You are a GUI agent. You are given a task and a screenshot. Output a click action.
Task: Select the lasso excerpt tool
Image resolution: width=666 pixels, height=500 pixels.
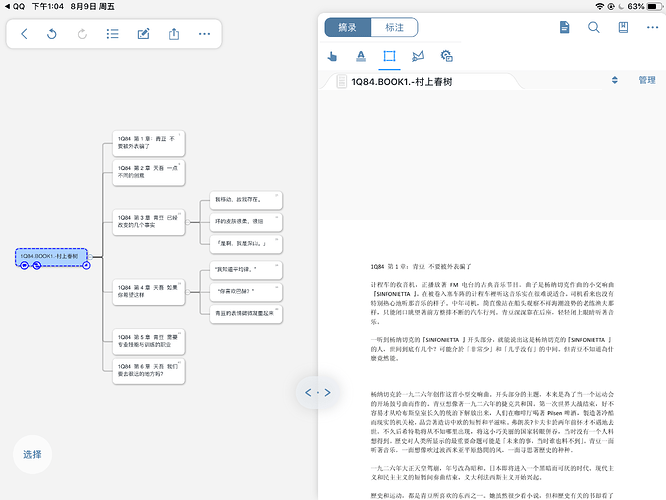pyautogui.click(x=418, y=56)
